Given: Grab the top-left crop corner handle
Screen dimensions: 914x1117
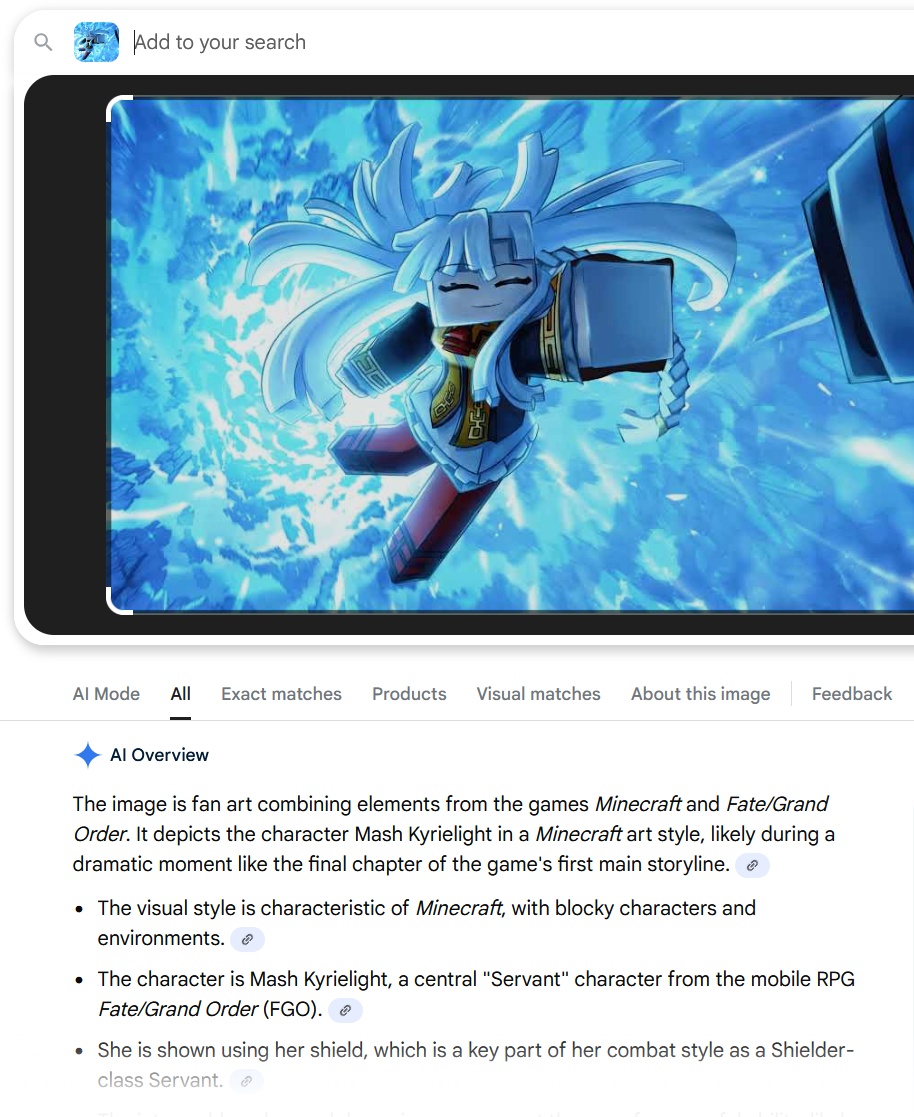Looking at the screenshot, I should pos(120,108).
